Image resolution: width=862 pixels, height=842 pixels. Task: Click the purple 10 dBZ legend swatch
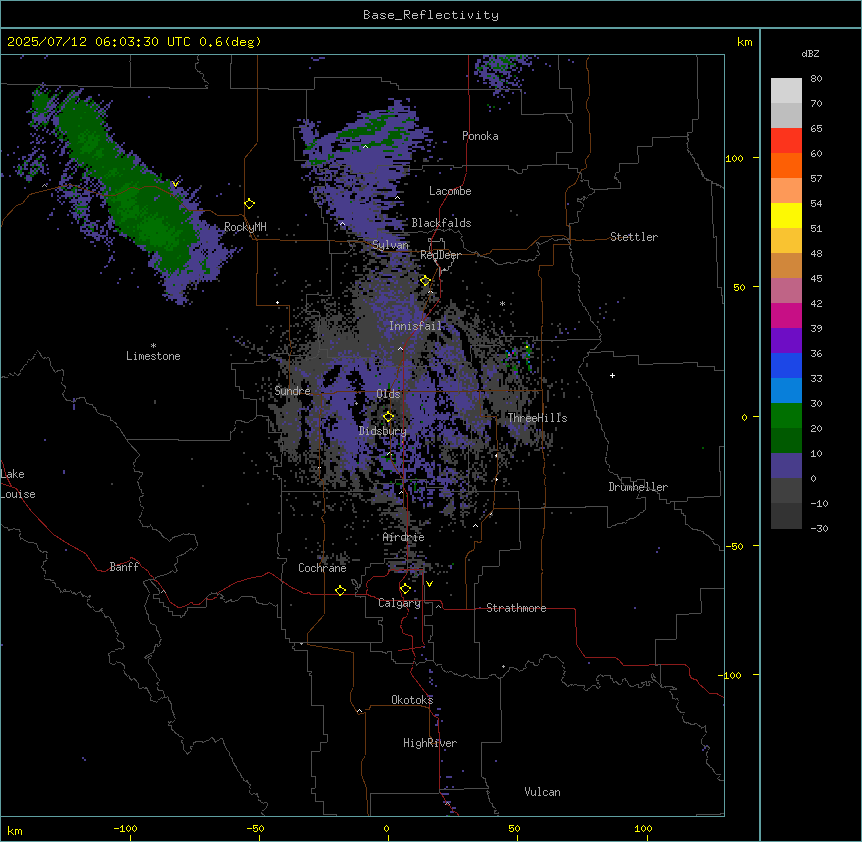point(786,466)
